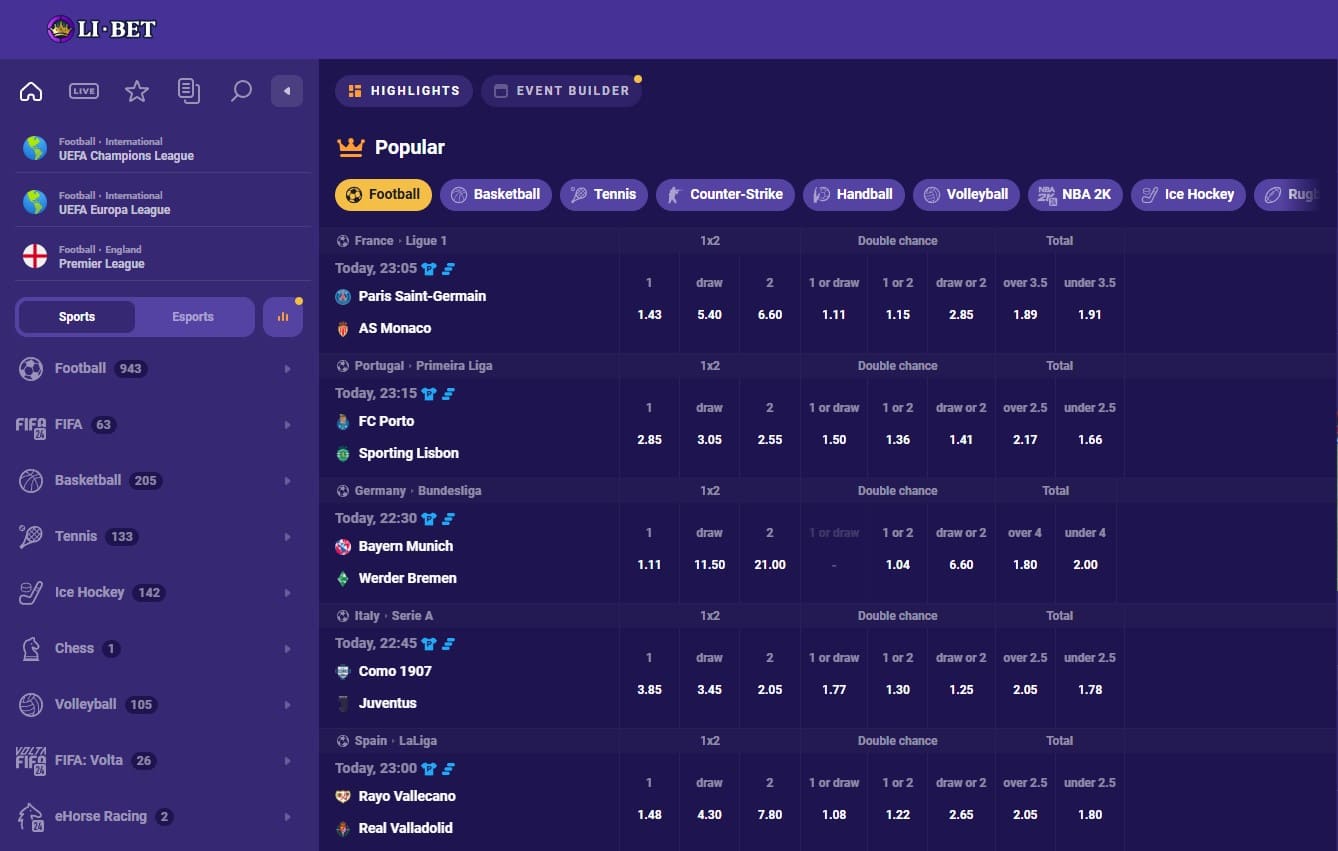Click the jersey icon for Bayern Munich match
The image size is (1338, 851).
(x=429, y=519)
